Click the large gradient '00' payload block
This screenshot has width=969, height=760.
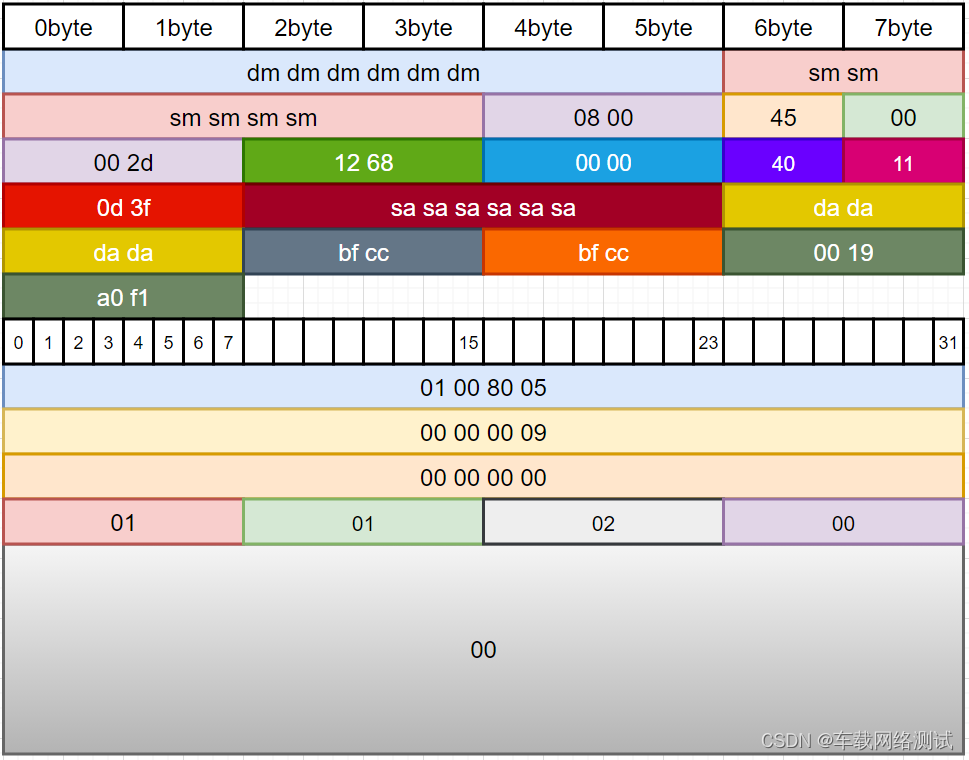point(483,649)
